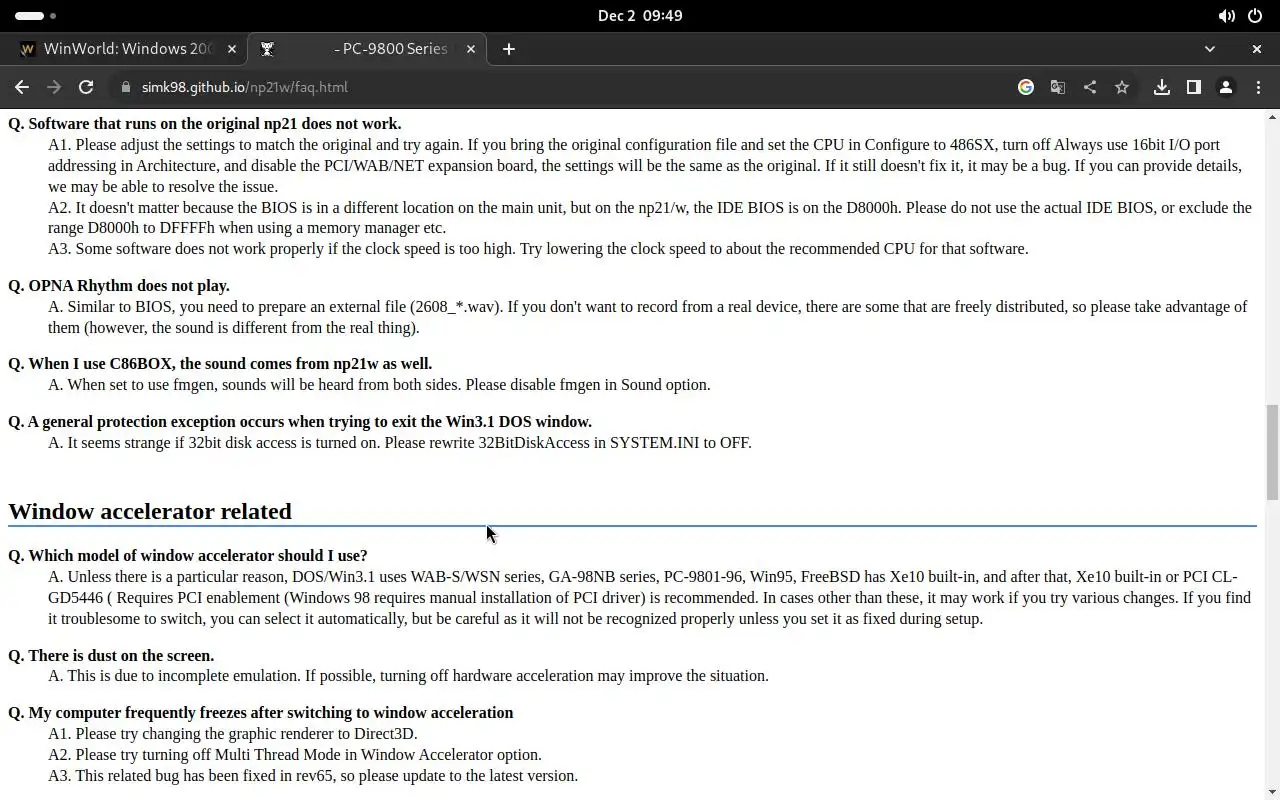Click answer about lowering the clock speed

538,249
